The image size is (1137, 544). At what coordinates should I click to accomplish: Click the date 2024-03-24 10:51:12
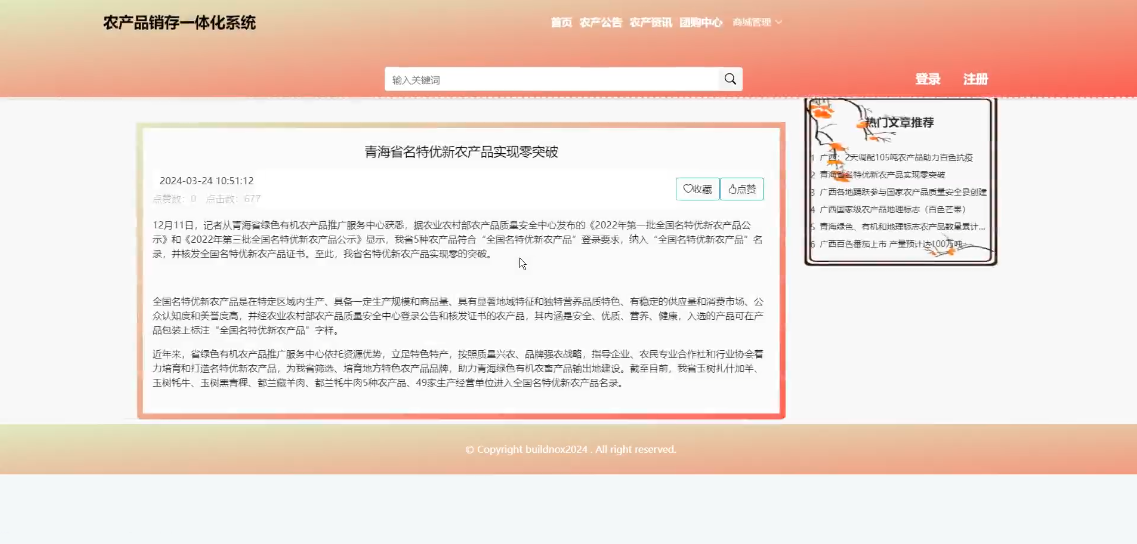(x=207, y=181)
